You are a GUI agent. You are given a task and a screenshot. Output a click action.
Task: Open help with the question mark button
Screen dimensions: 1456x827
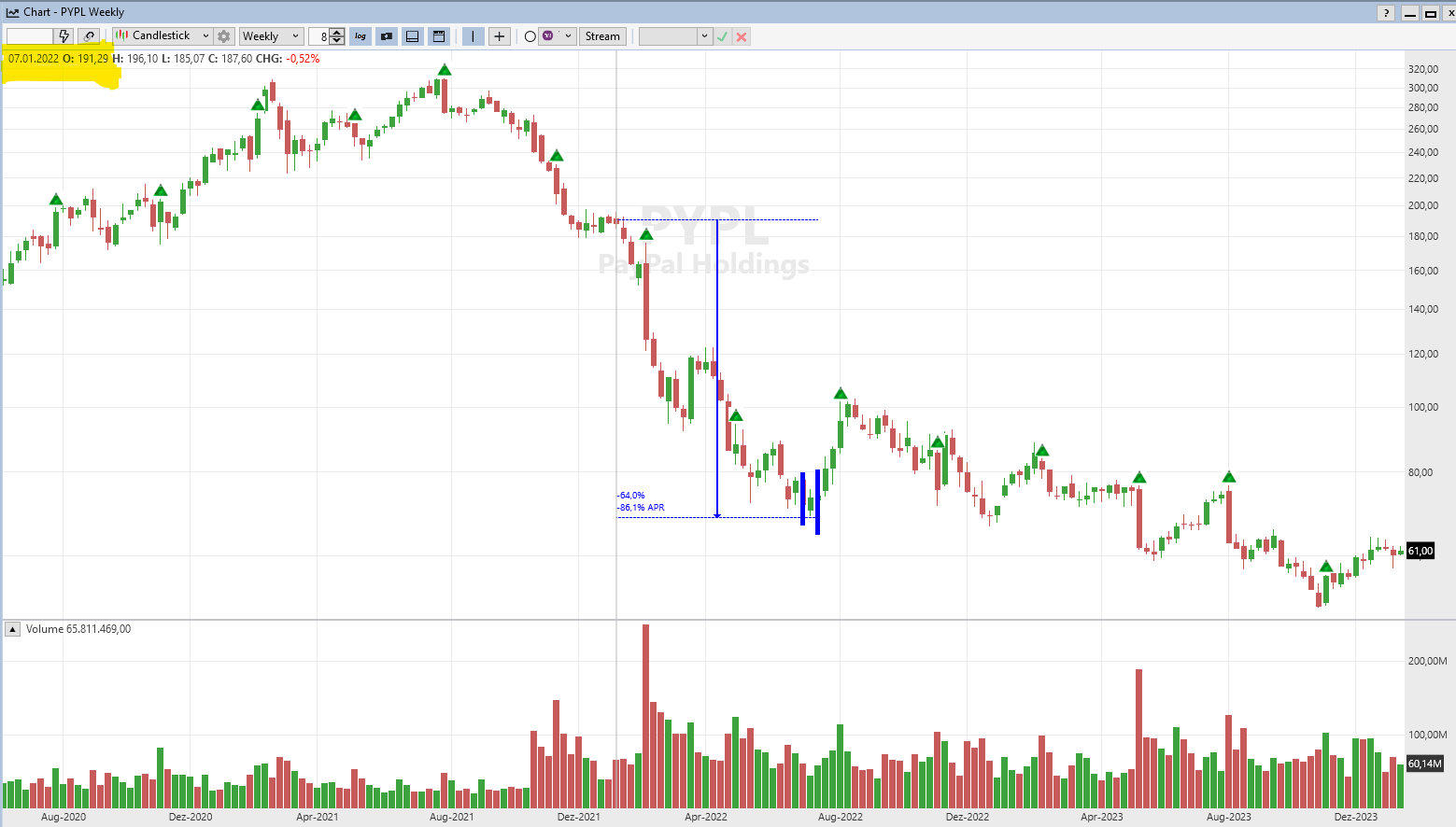1386,13
